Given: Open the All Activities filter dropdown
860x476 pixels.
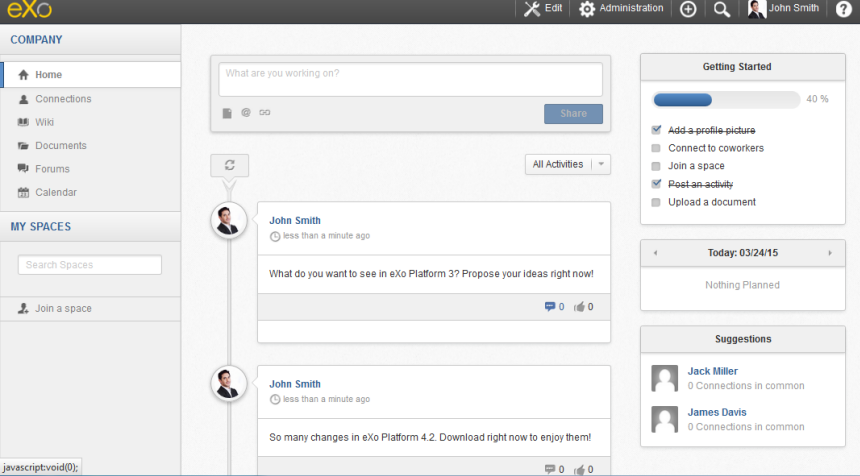Looking at the screenshot, I should pyautogui.click(x=568, y=165).
